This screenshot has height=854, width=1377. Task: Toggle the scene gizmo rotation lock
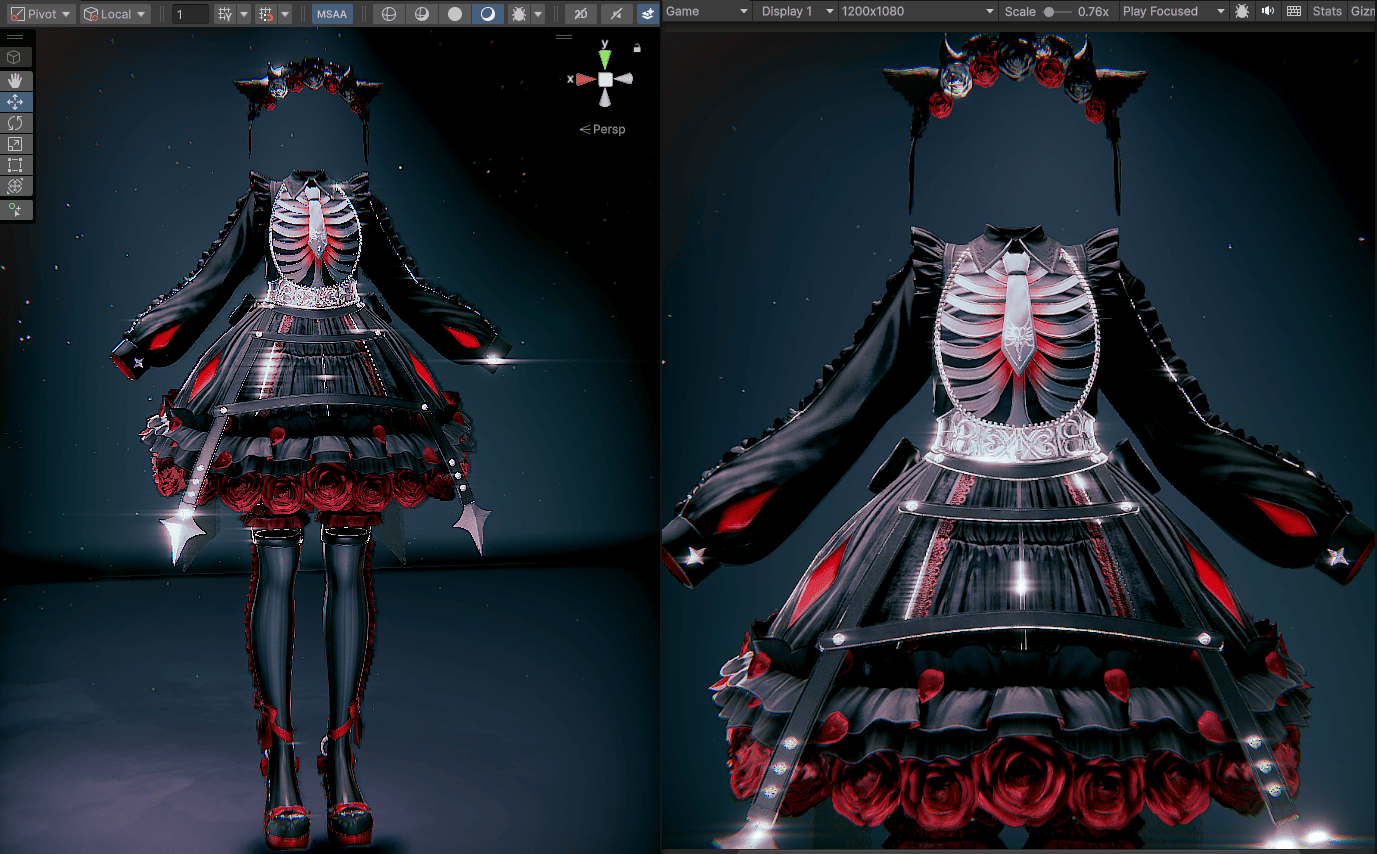637,47
